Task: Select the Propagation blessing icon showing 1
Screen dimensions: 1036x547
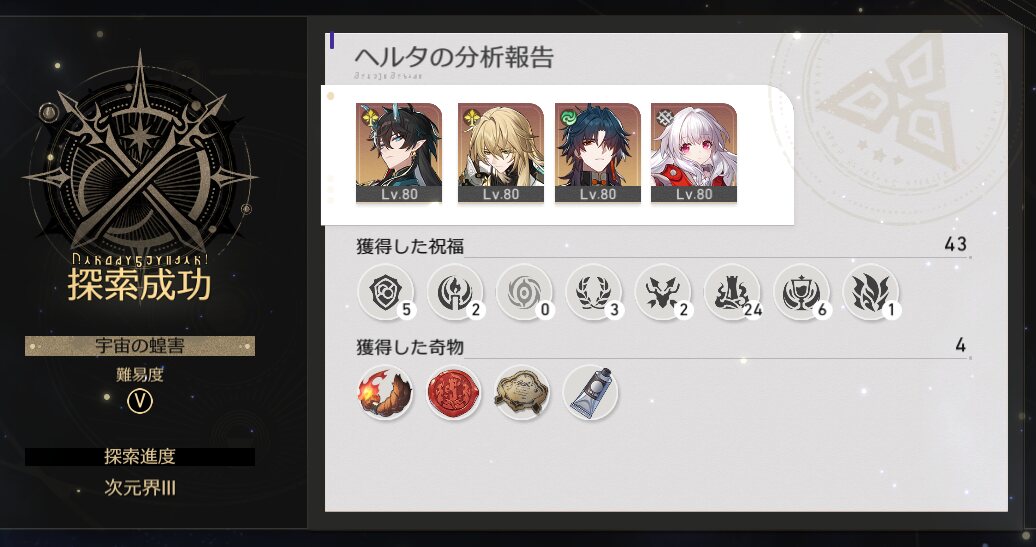Action: click(x=871, y=291)
